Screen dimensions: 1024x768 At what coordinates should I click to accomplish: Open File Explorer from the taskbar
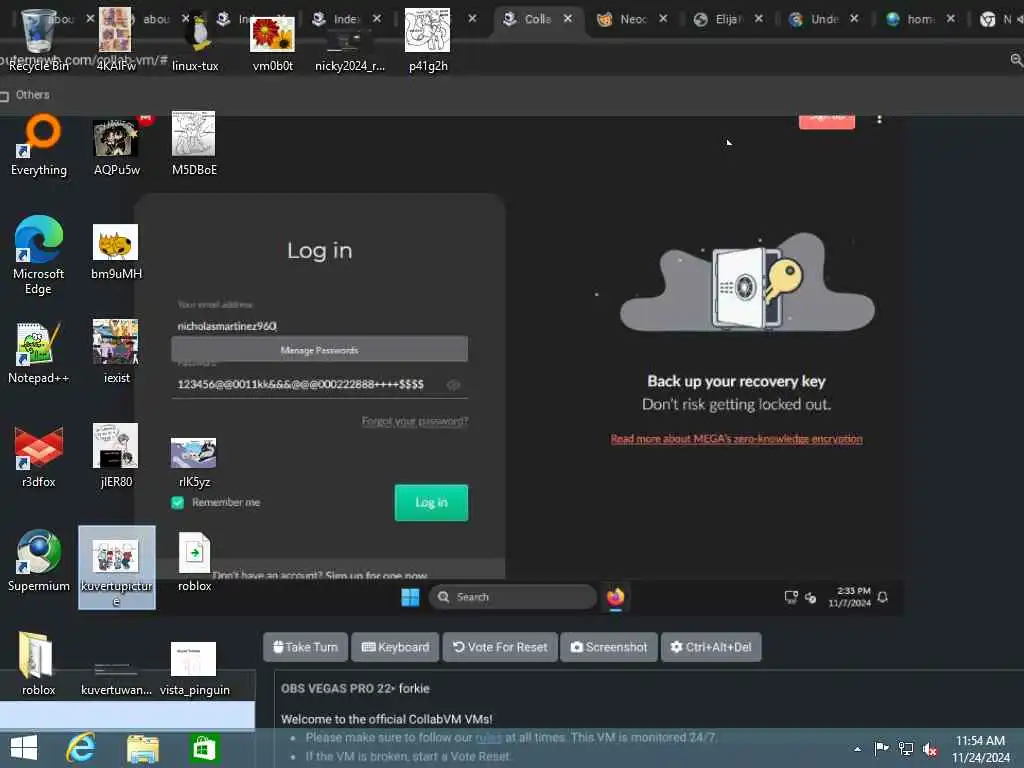coord(142,748)
